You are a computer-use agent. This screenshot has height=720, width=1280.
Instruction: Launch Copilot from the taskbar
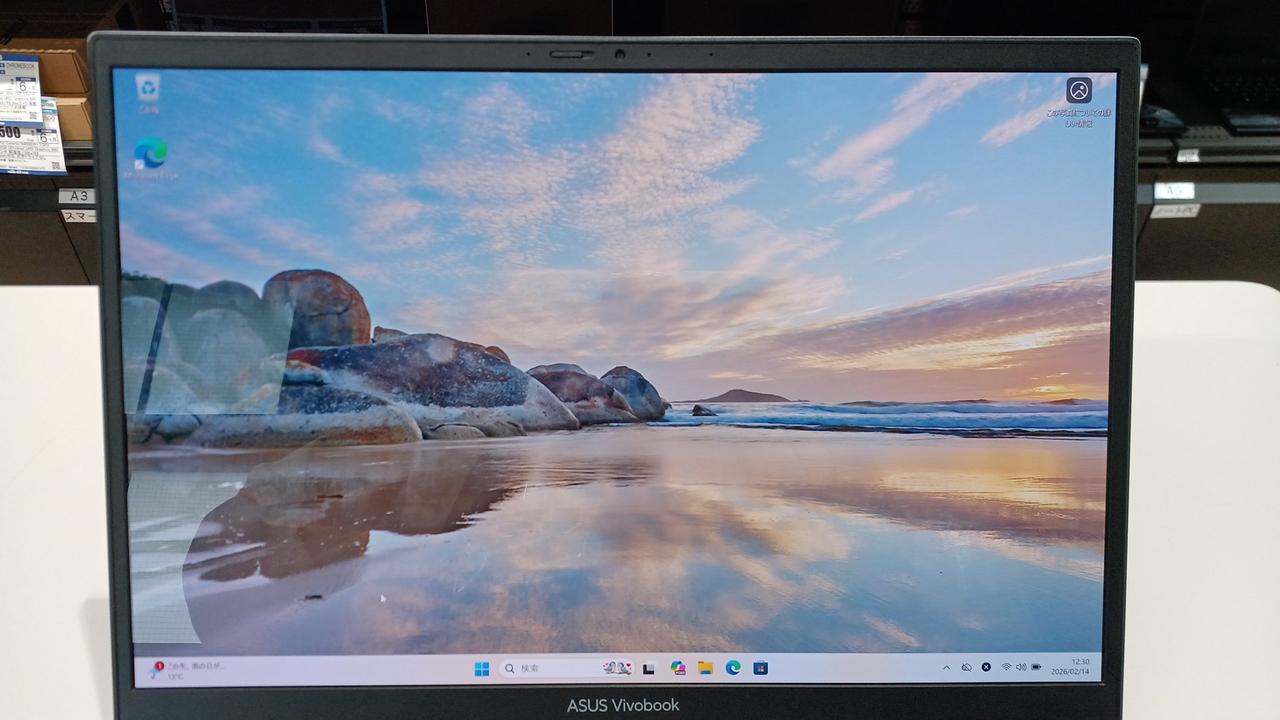(678, 668)
